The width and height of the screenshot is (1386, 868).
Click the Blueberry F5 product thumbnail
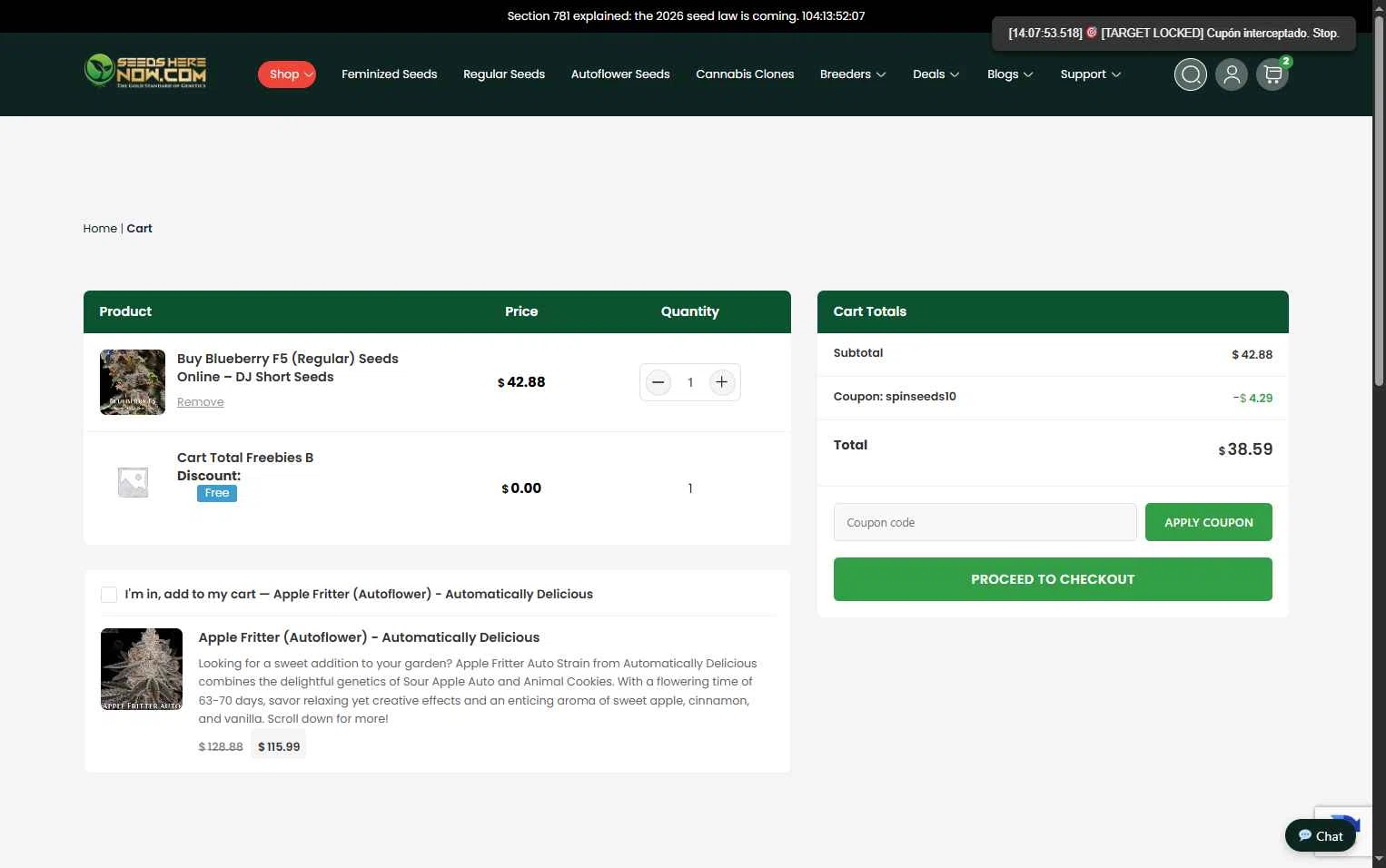click(133, 382)
